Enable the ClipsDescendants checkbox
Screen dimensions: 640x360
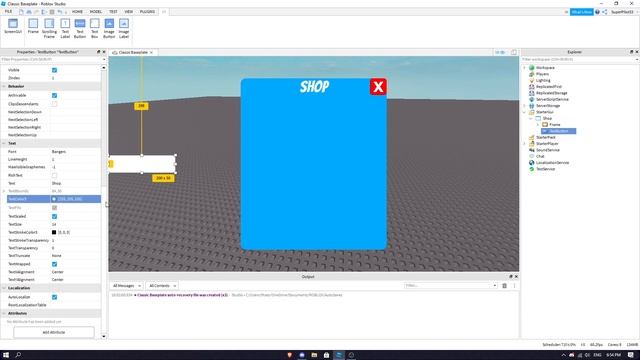tap(54, 104)
